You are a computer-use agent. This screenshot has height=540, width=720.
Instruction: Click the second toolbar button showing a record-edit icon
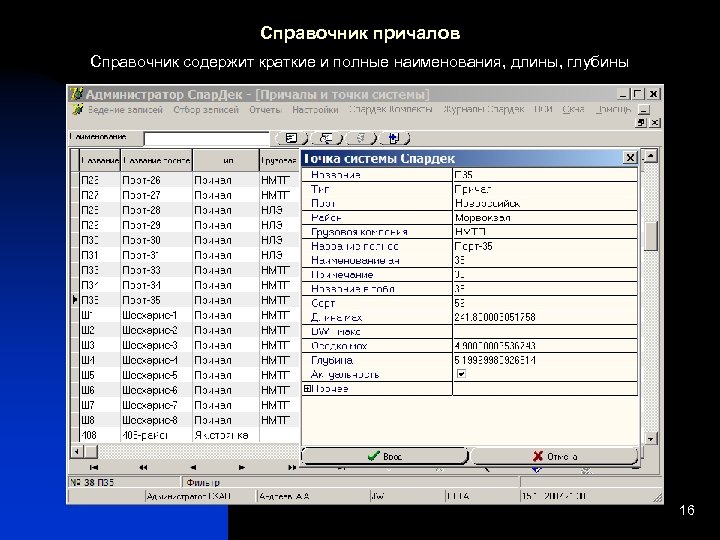(x=327, y=138)
